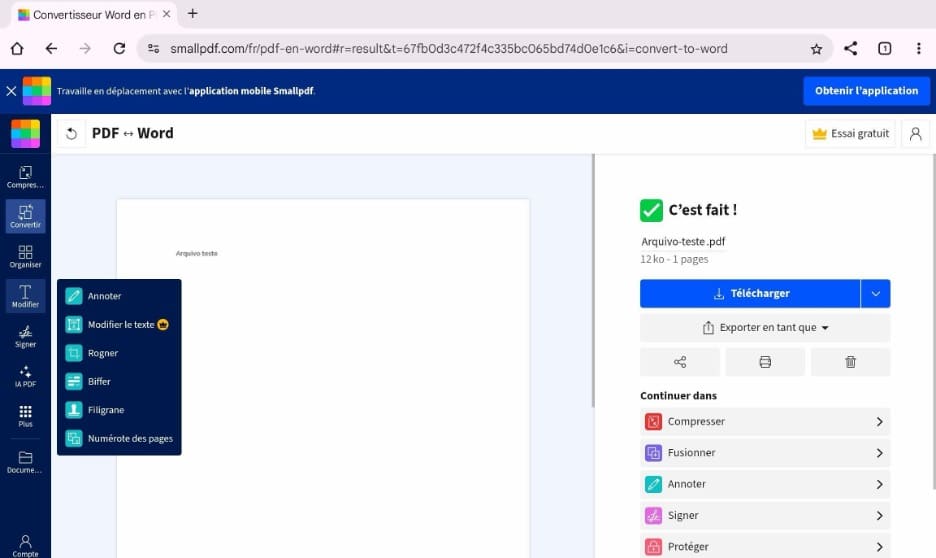Open the Modifier sidebar tool
Screen dimensions: 936x558
tap(25, 296)
